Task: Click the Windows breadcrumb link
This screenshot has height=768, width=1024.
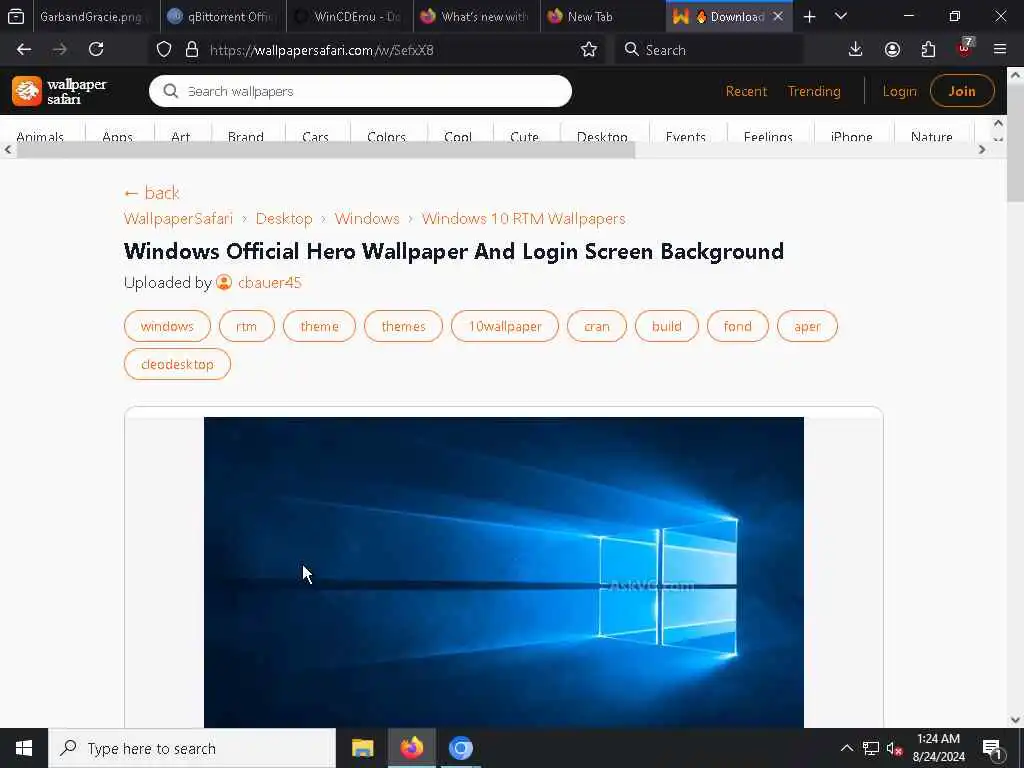Action: [367, 219]
